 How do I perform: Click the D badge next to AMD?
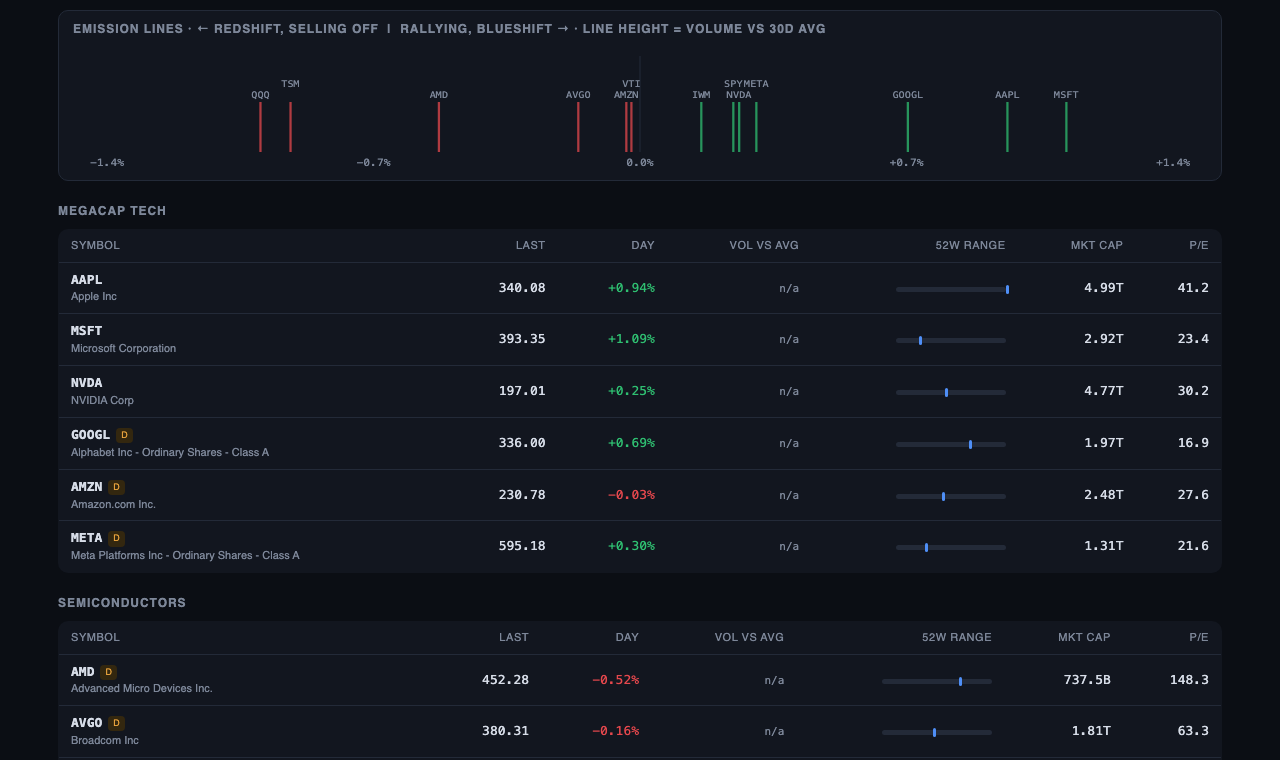108,672
